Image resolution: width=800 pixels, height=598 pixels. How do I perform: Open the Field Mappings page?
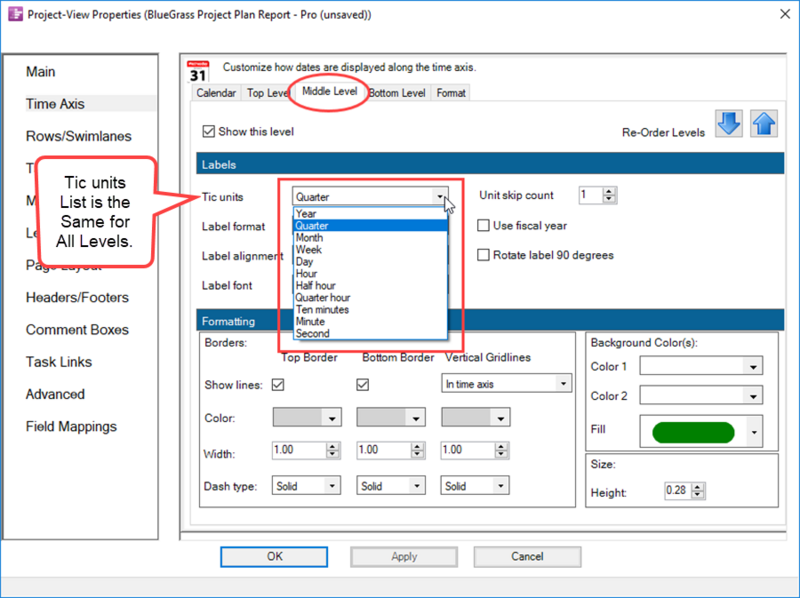71,427
